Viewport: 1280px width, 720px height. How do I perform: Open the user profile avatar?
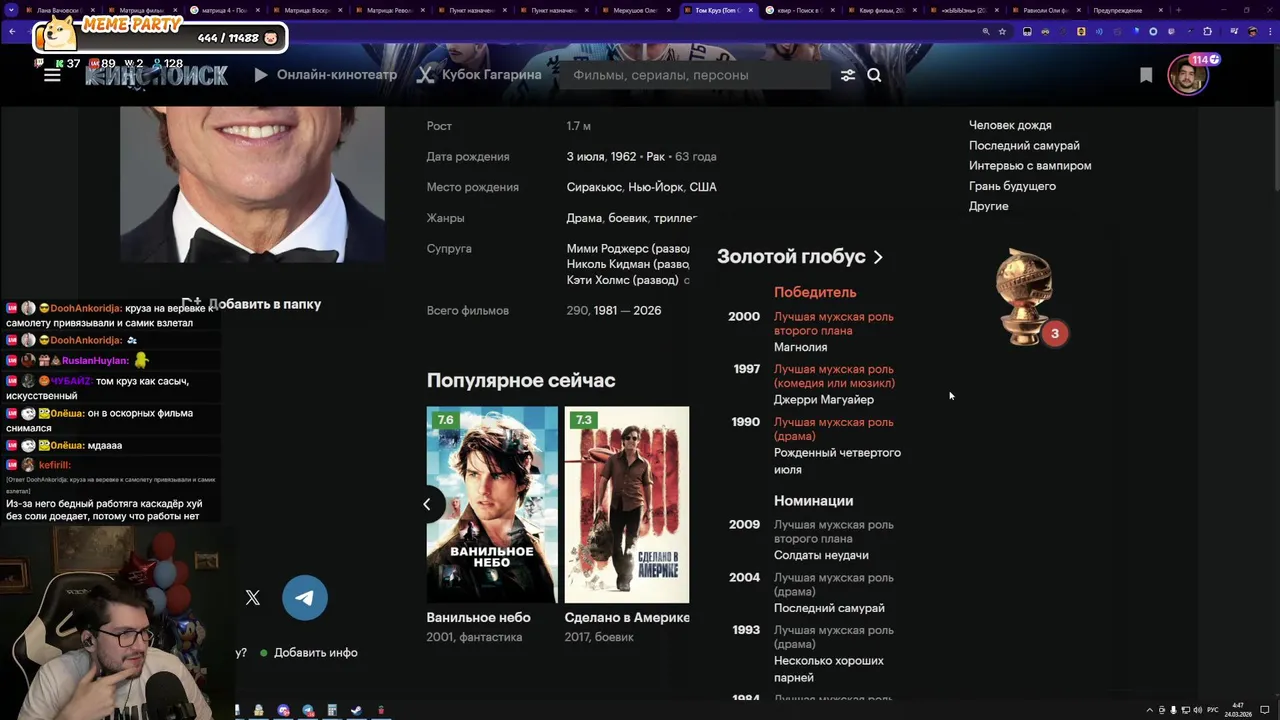click(1188, 76)
